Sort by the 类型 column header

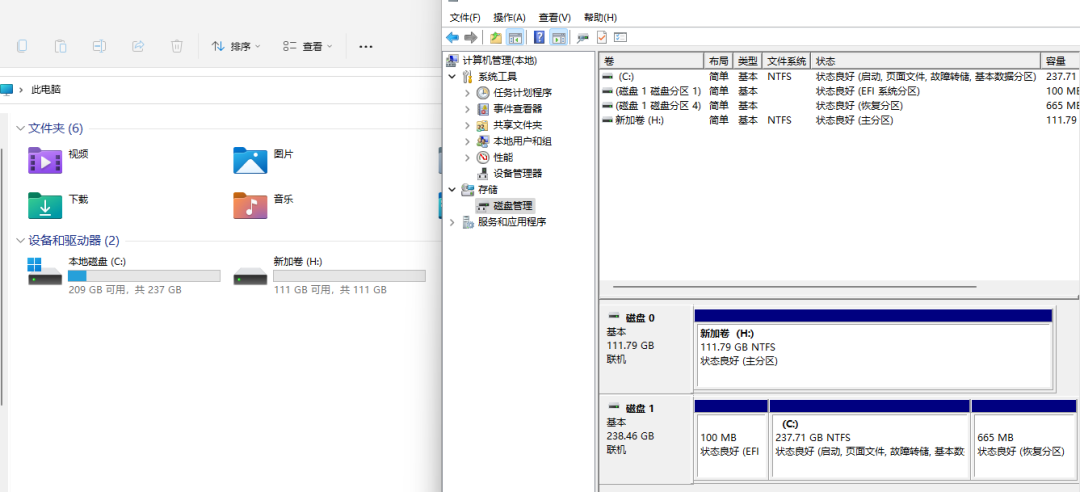pyautogui.click(x=748, y=61)
